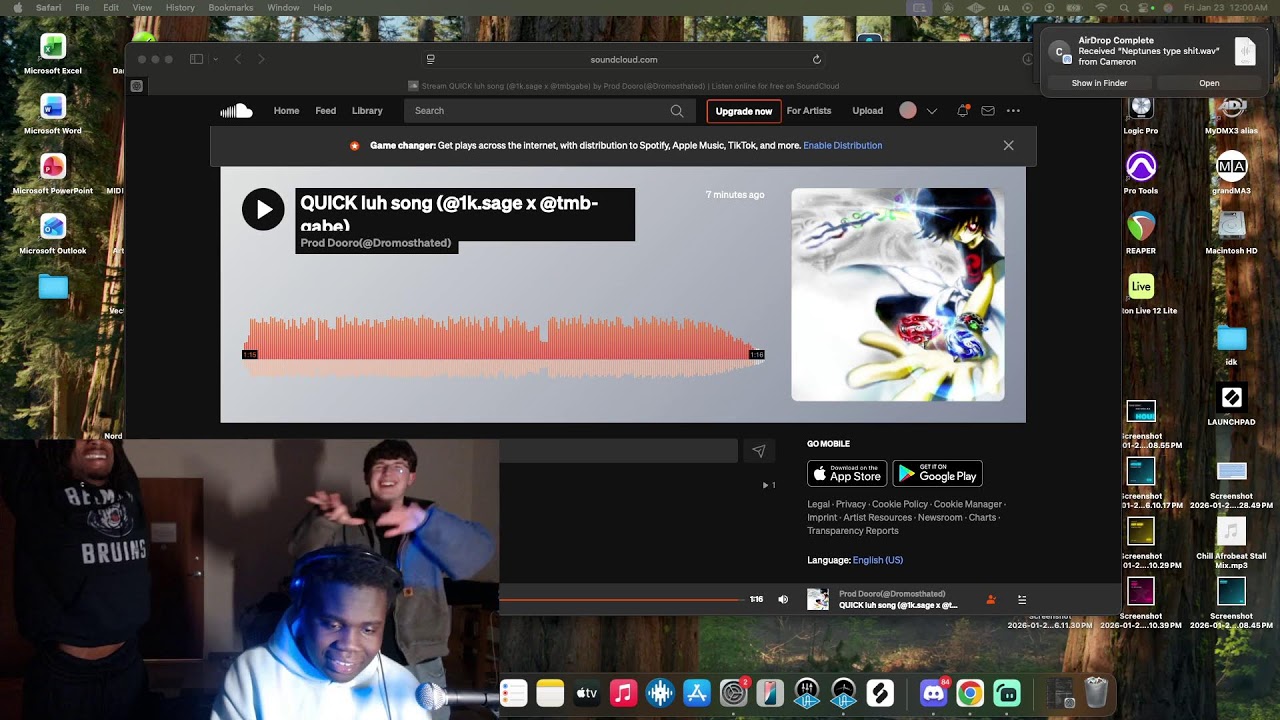The height and width of the screenshot is (720, 1280).
Task: Seek within the orange waveform
Action: coord(503,347)
